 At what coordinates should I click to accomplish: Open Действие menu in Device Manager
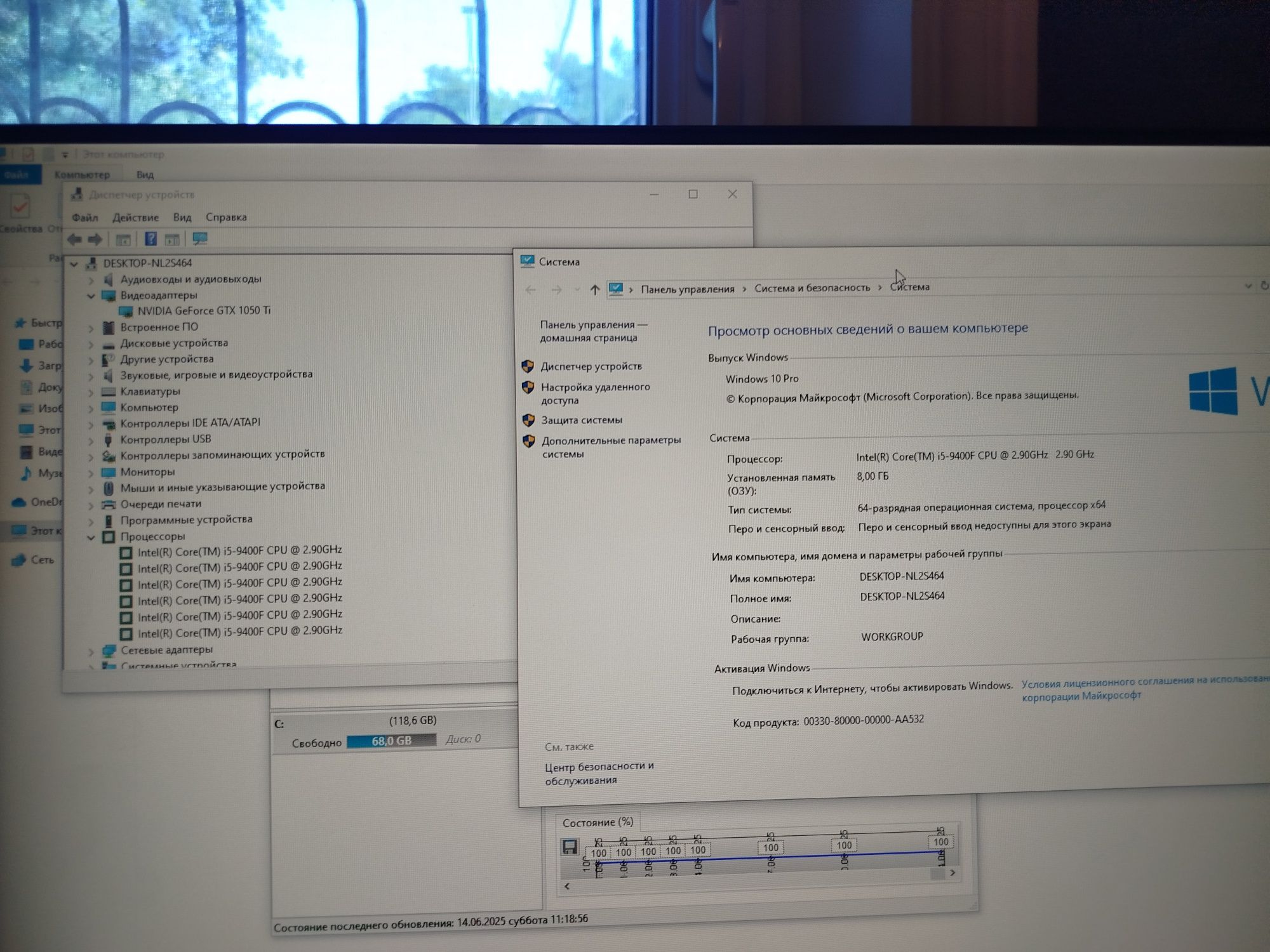click(x=135, y=217)
